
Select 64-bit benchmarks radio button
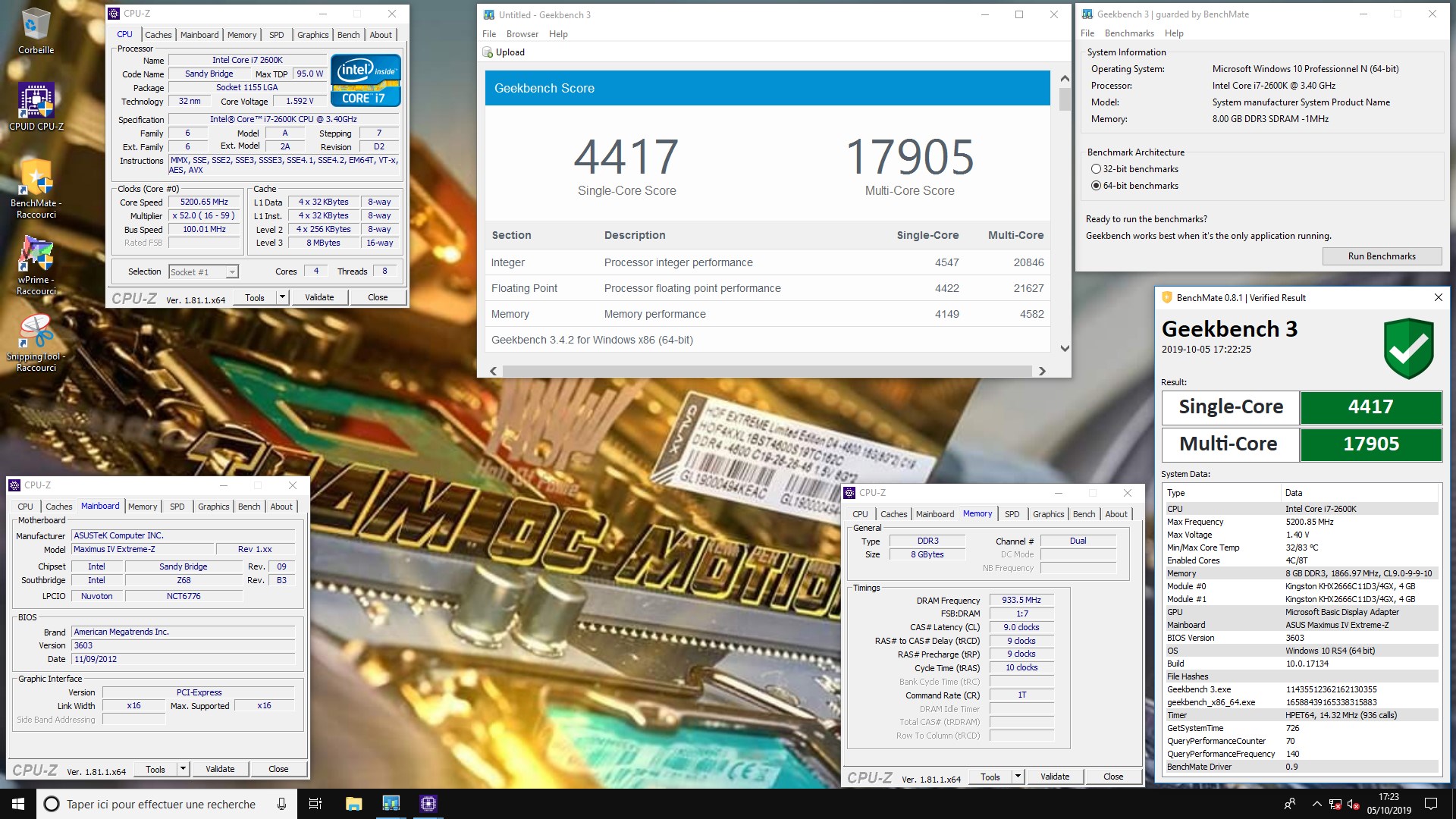click(1095, 186)
